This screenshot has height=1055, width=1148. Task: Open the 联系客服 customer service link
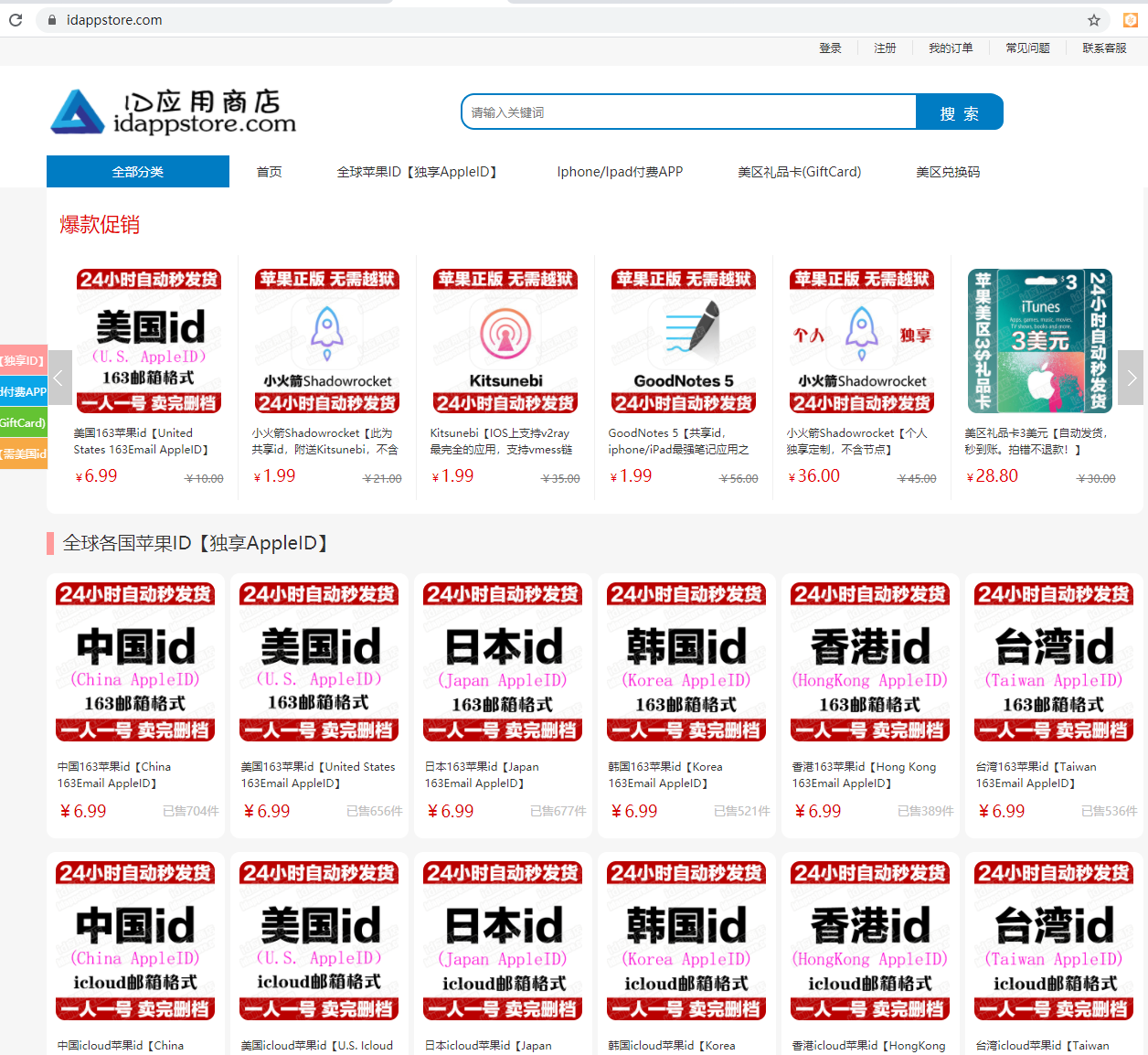(1104, 48)
